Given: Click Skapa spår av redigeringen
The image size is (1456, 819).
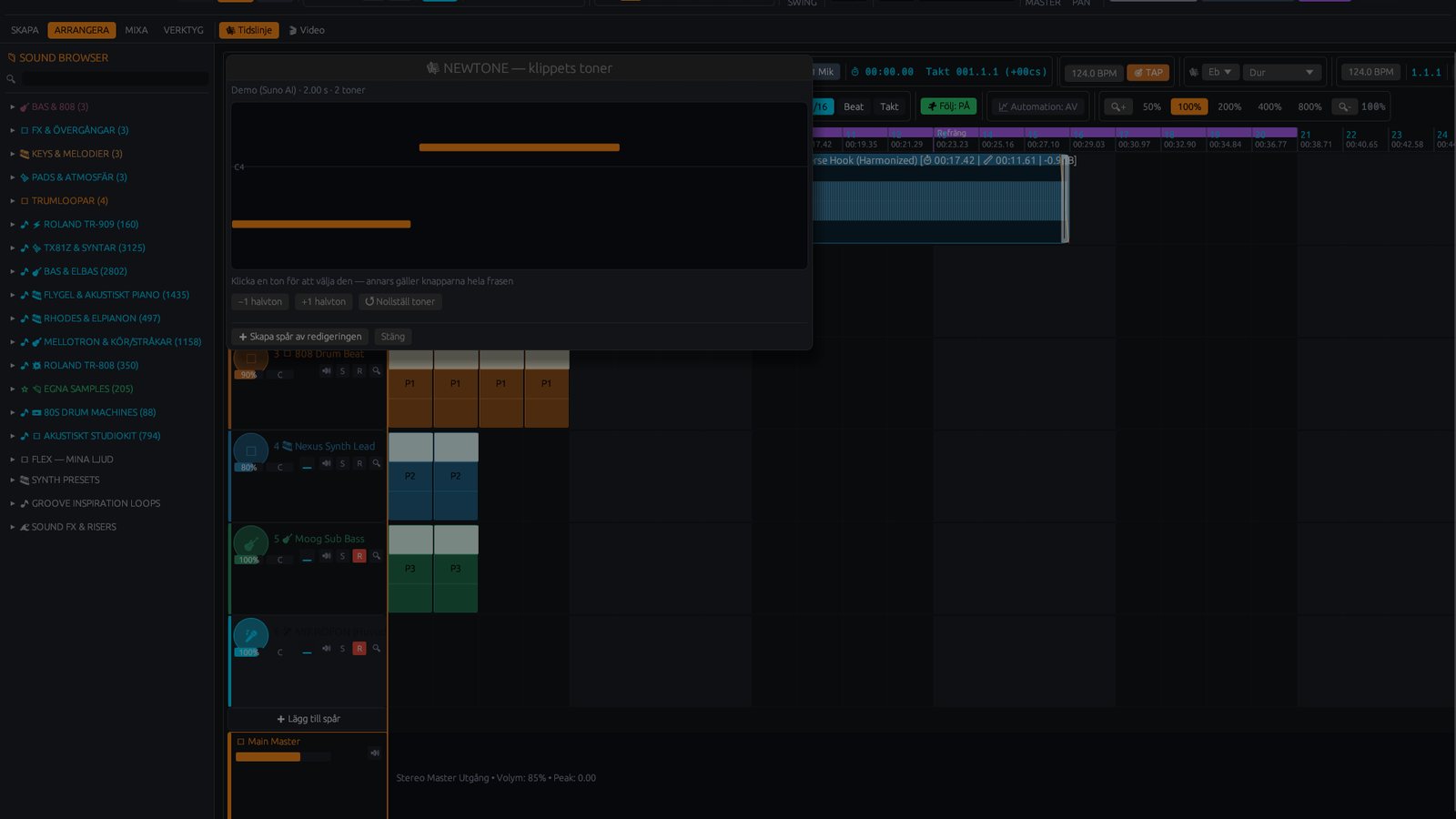Looking at the screenshot, I should (x=300, y=337).
